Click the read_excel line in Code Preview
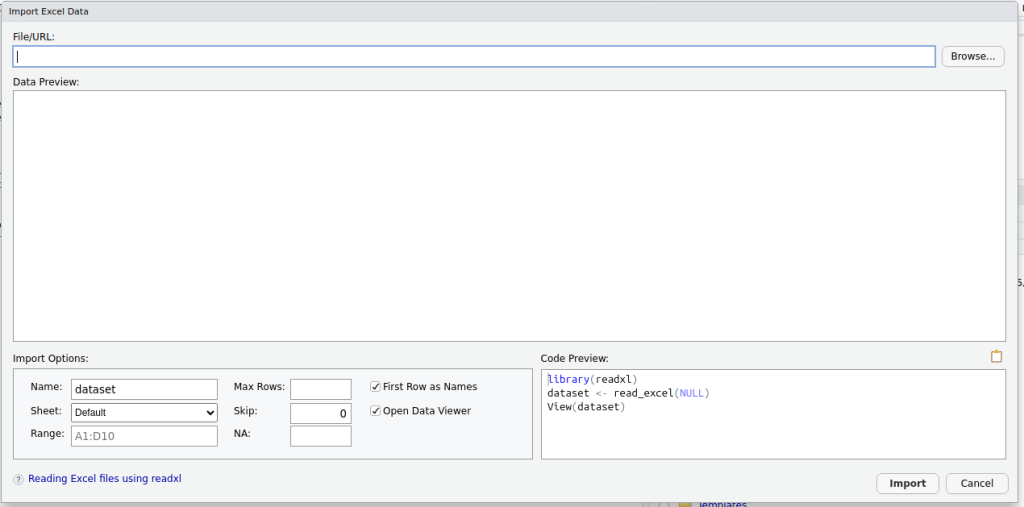This screenshot has height=507, width=1024. 628,393
